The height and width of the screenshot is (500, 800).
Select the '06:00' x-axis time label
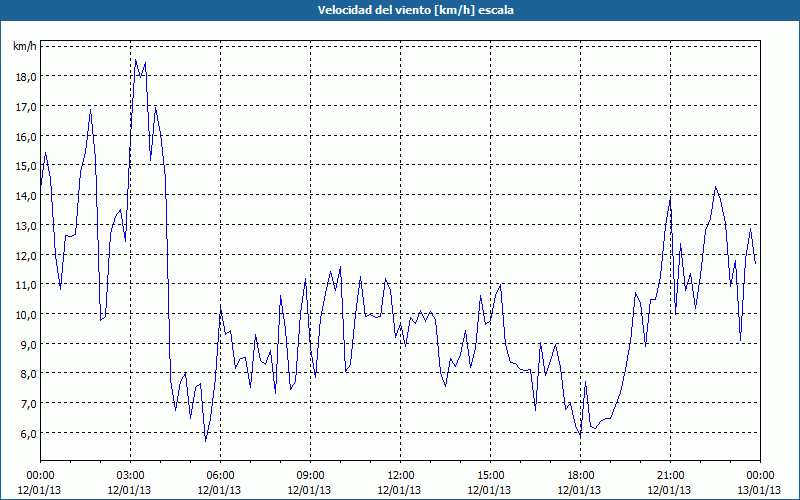[220, 476]
